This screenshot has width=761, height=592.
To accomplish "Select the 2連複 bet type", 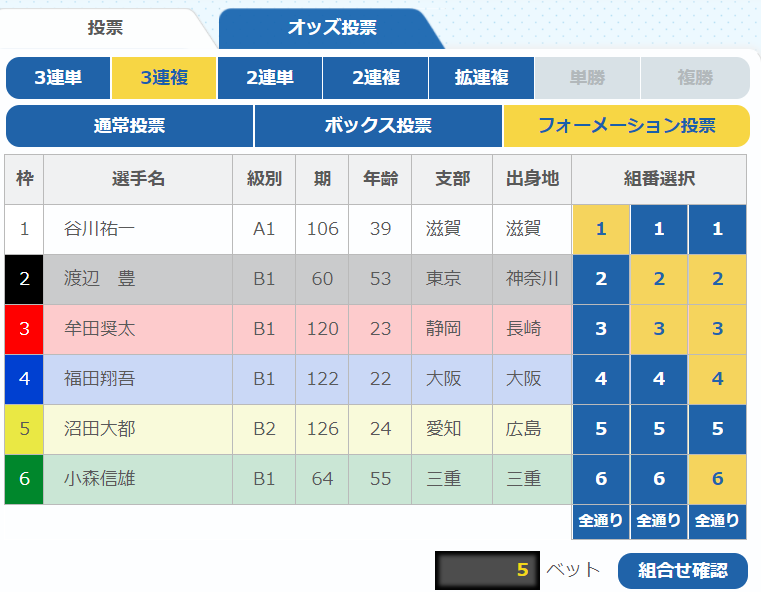I will pos(375,78).
